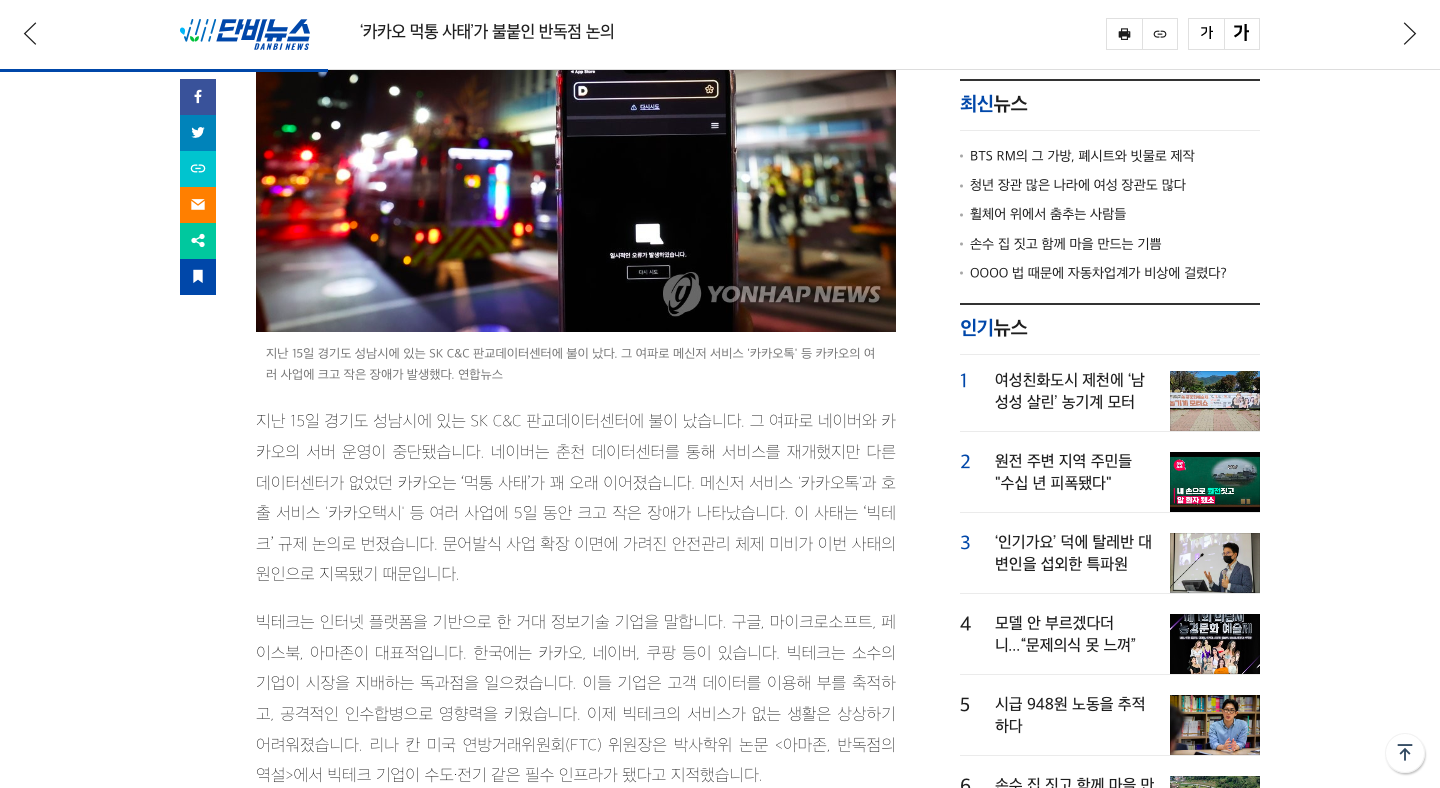Go to the next article arrow

tap(1409, 34)
